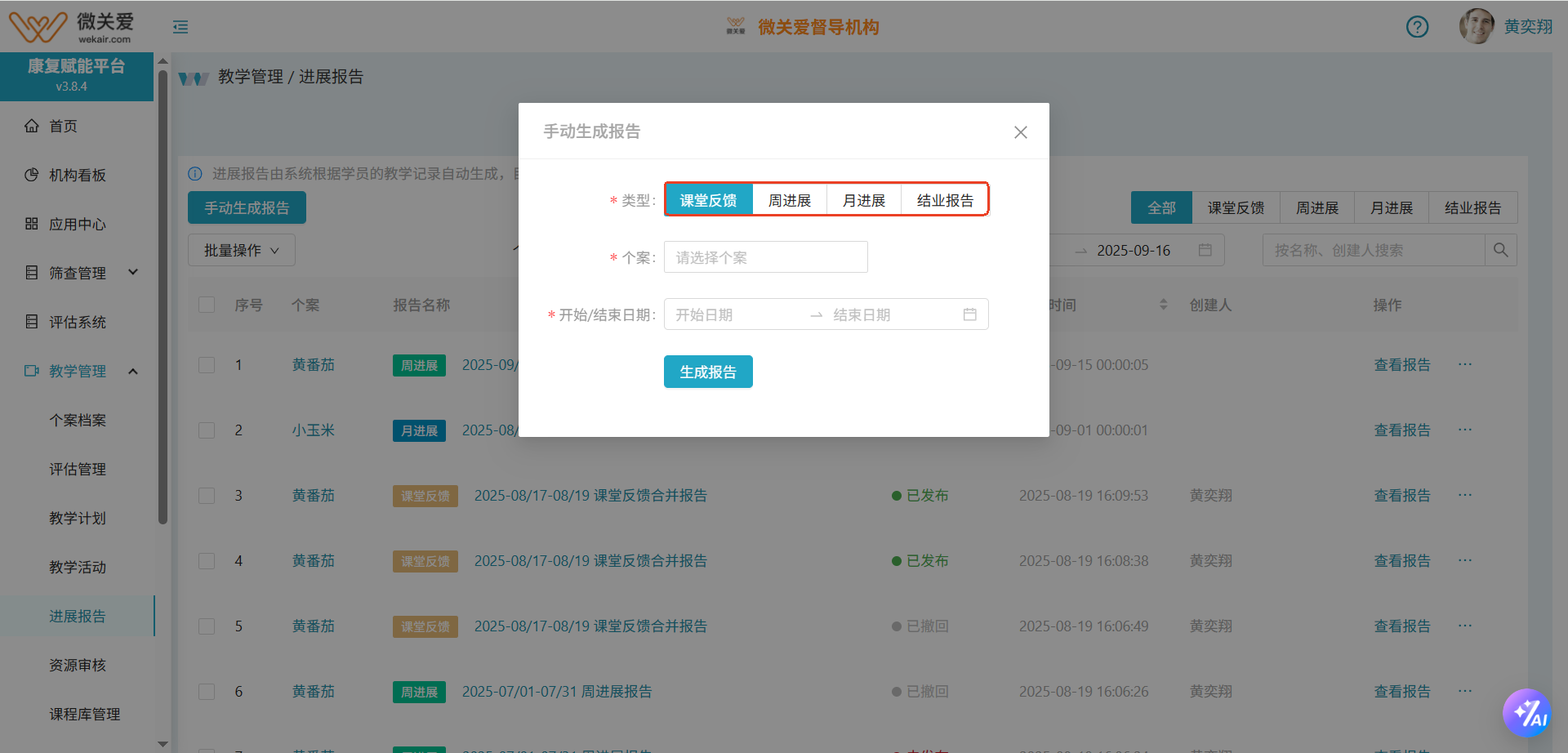Click the sort arrows on time column
1568x753 pixels.
tap(1163, 305)
